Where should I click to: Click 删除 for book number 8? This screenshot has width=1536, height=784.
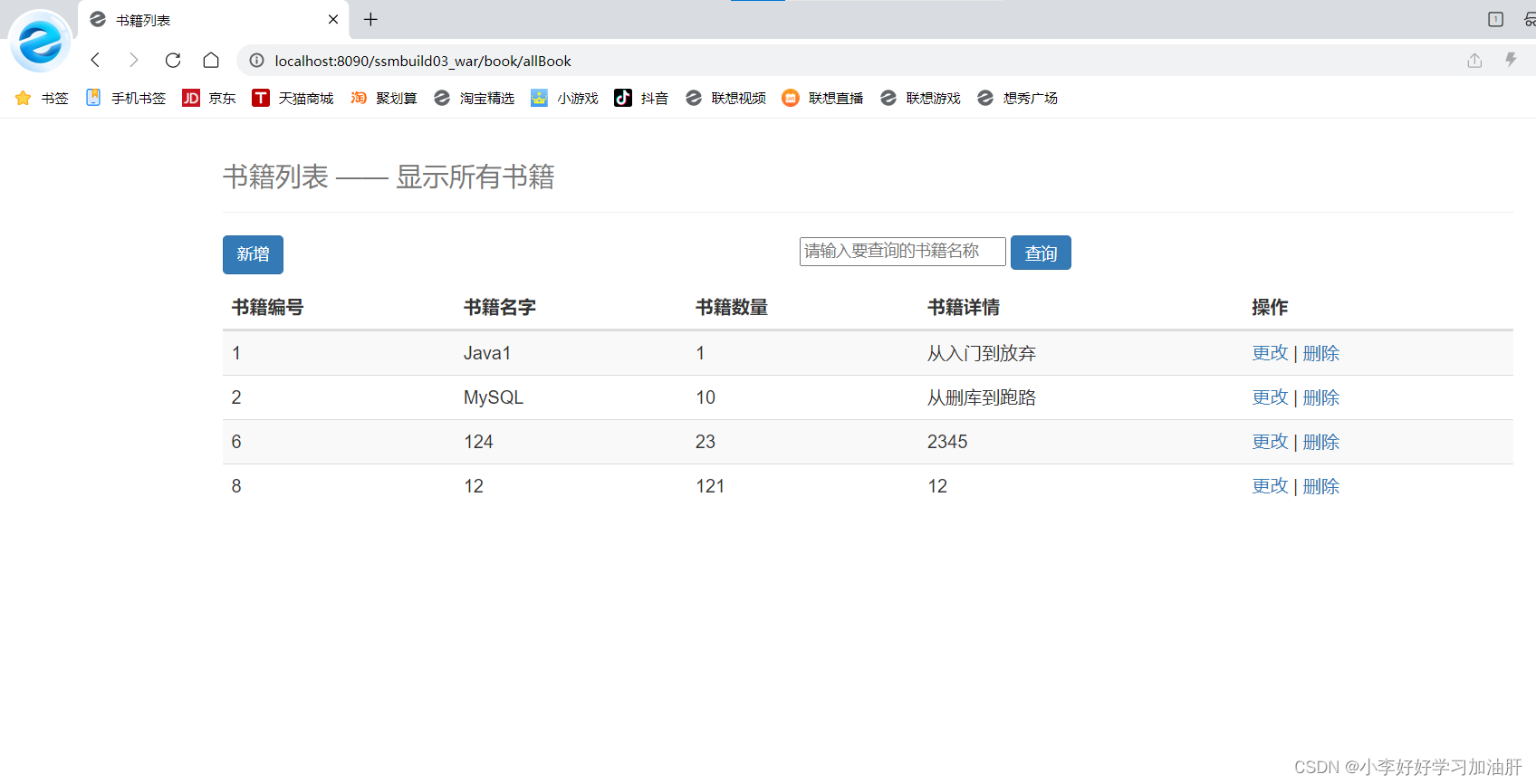pos(1320,486)
